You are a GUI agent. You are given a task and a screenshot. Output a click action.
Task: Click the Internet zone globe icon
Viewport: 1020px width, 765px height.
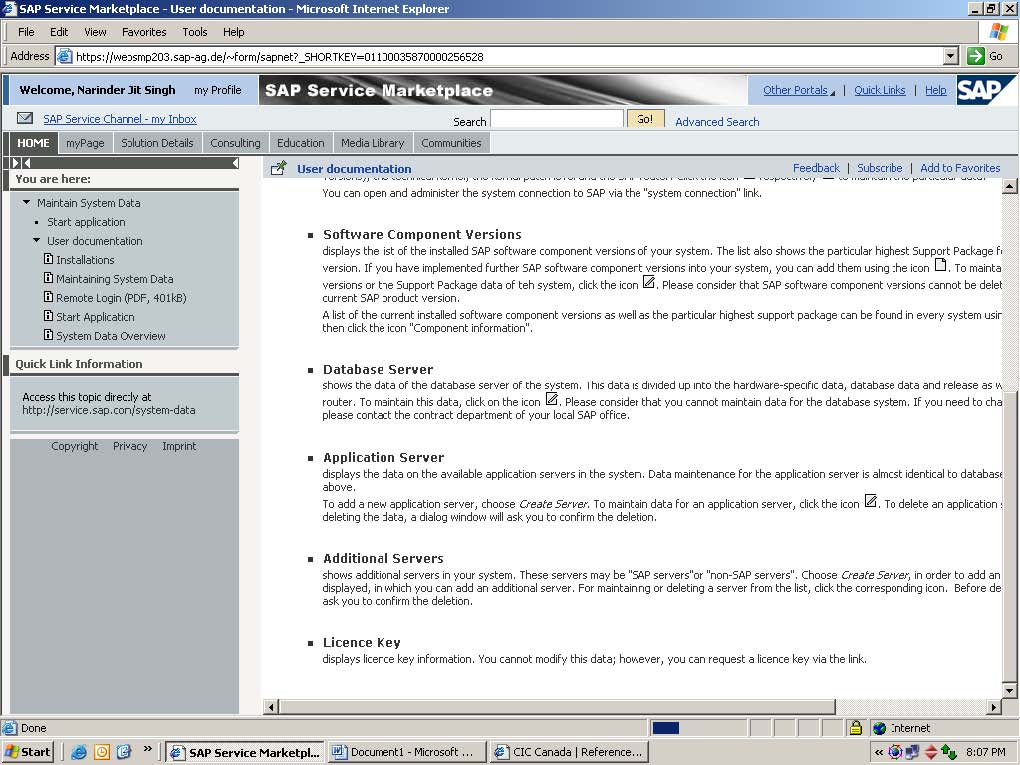click(x=879, y=727)
